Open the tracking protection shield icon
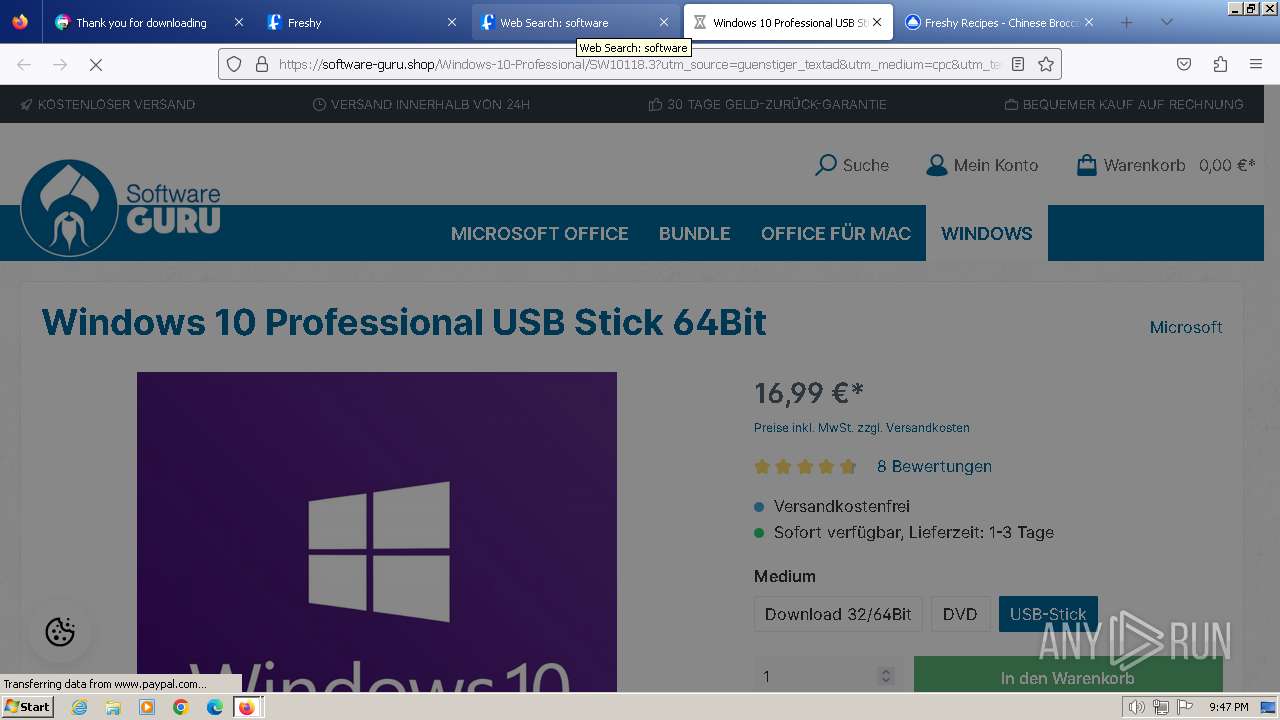1280x720 pixels. [x=234, y=64]
